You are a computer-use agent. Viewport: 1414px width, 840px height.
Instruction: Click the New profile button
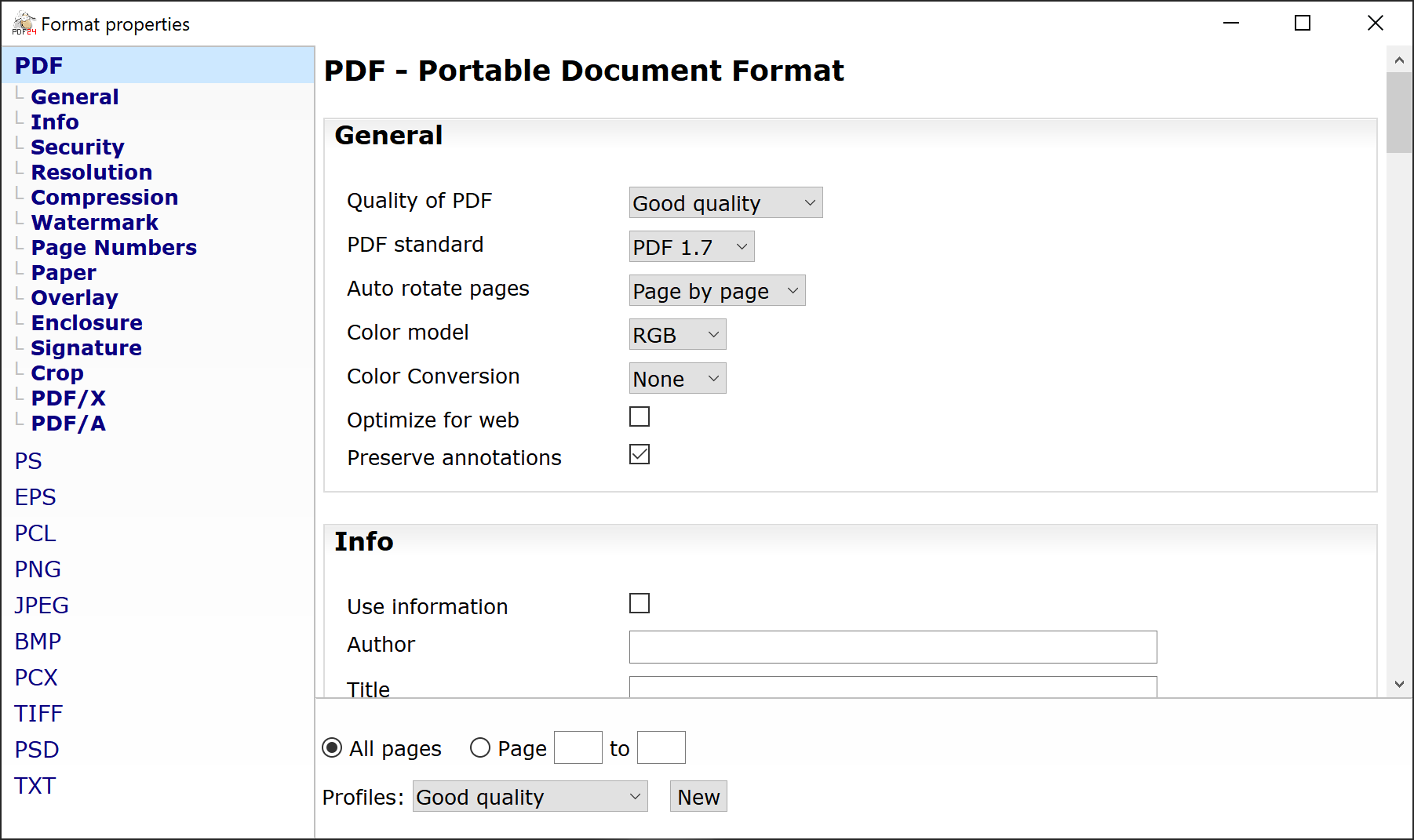697,796
